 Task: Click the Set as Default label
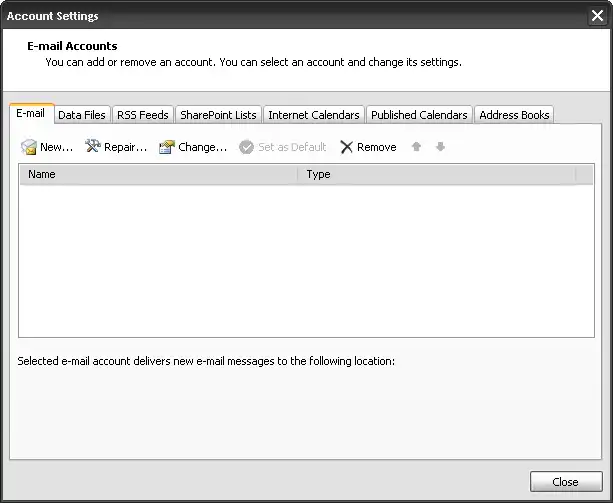pos(292,147)
